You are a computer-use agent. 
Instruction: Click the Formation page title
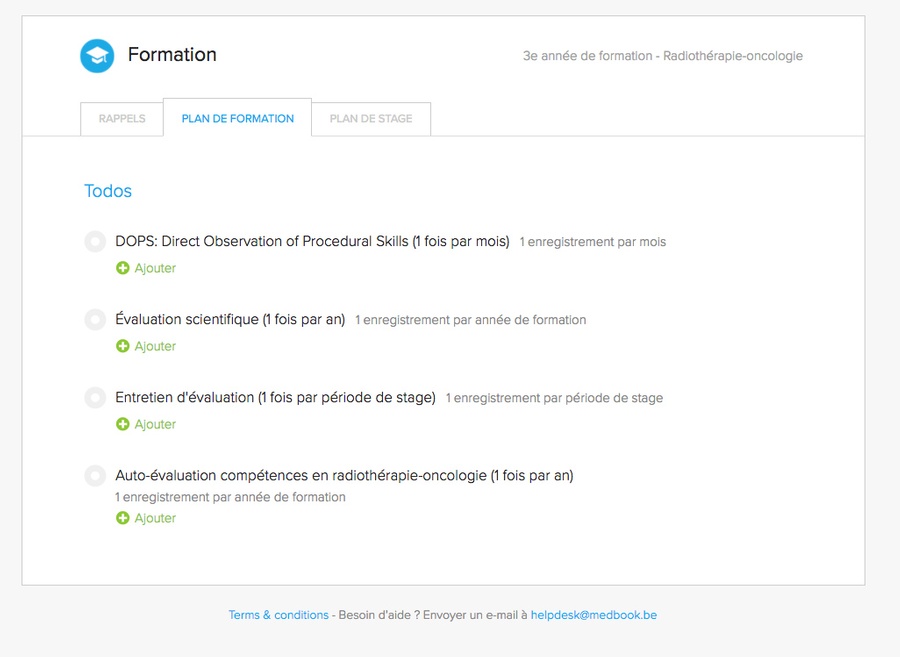(172, 55)
